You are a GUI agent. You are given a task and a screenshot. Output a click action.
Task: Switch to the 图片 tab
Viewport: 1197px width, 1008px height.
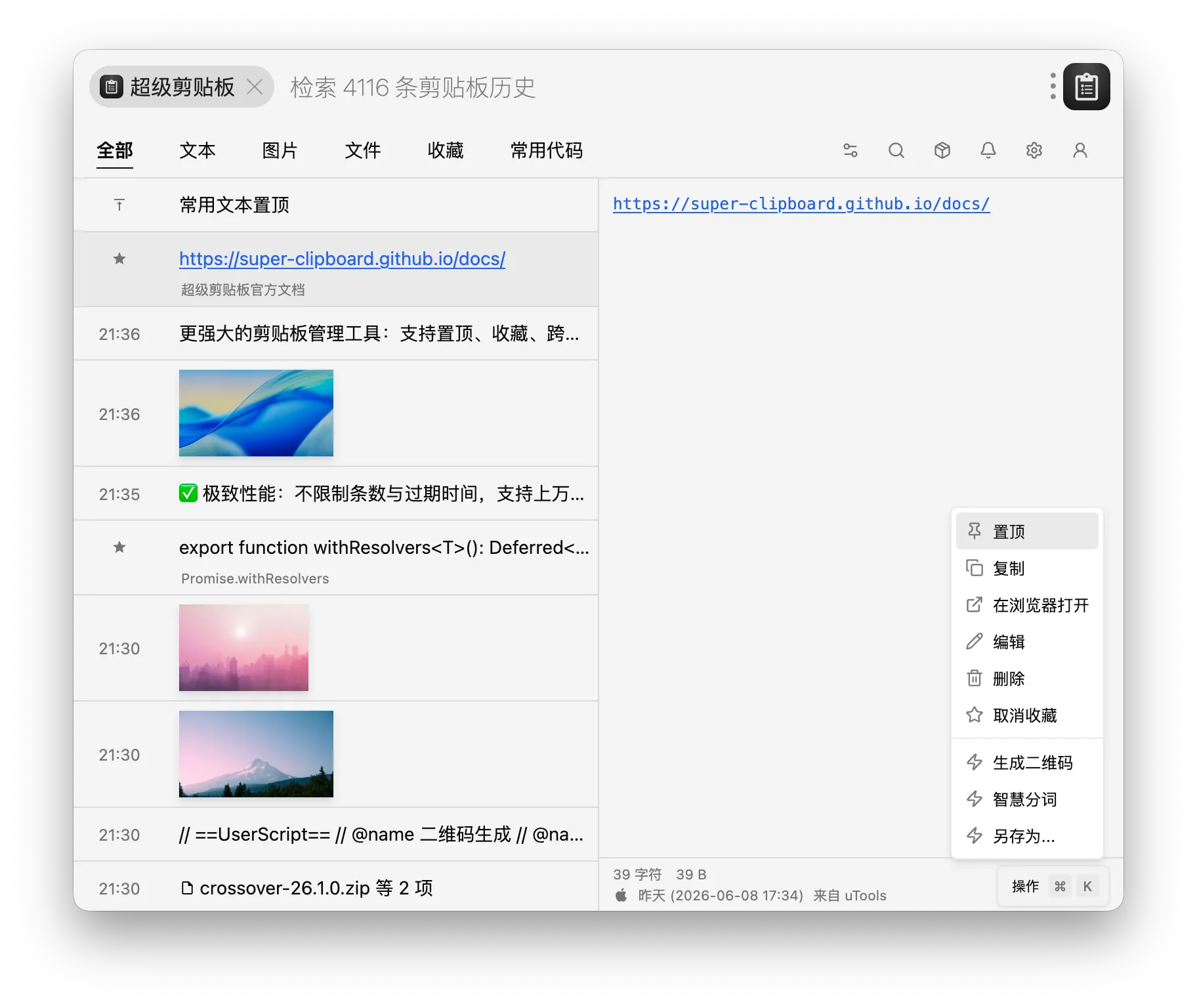[280, 151]
